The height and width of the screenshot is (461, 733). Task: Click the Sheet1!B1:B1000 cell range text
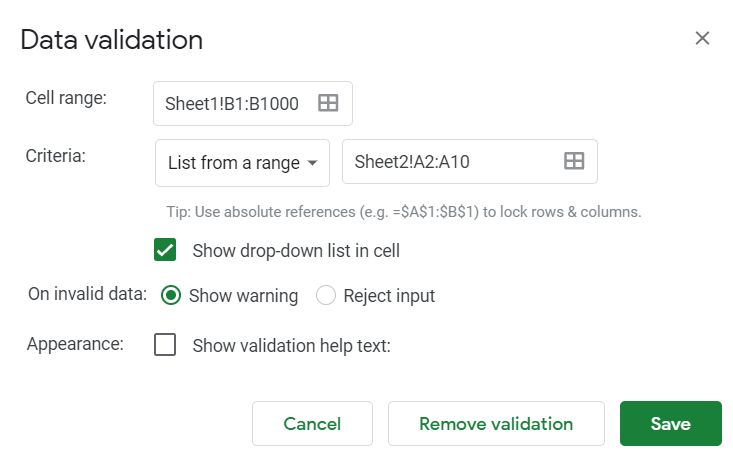coord(232,103)
